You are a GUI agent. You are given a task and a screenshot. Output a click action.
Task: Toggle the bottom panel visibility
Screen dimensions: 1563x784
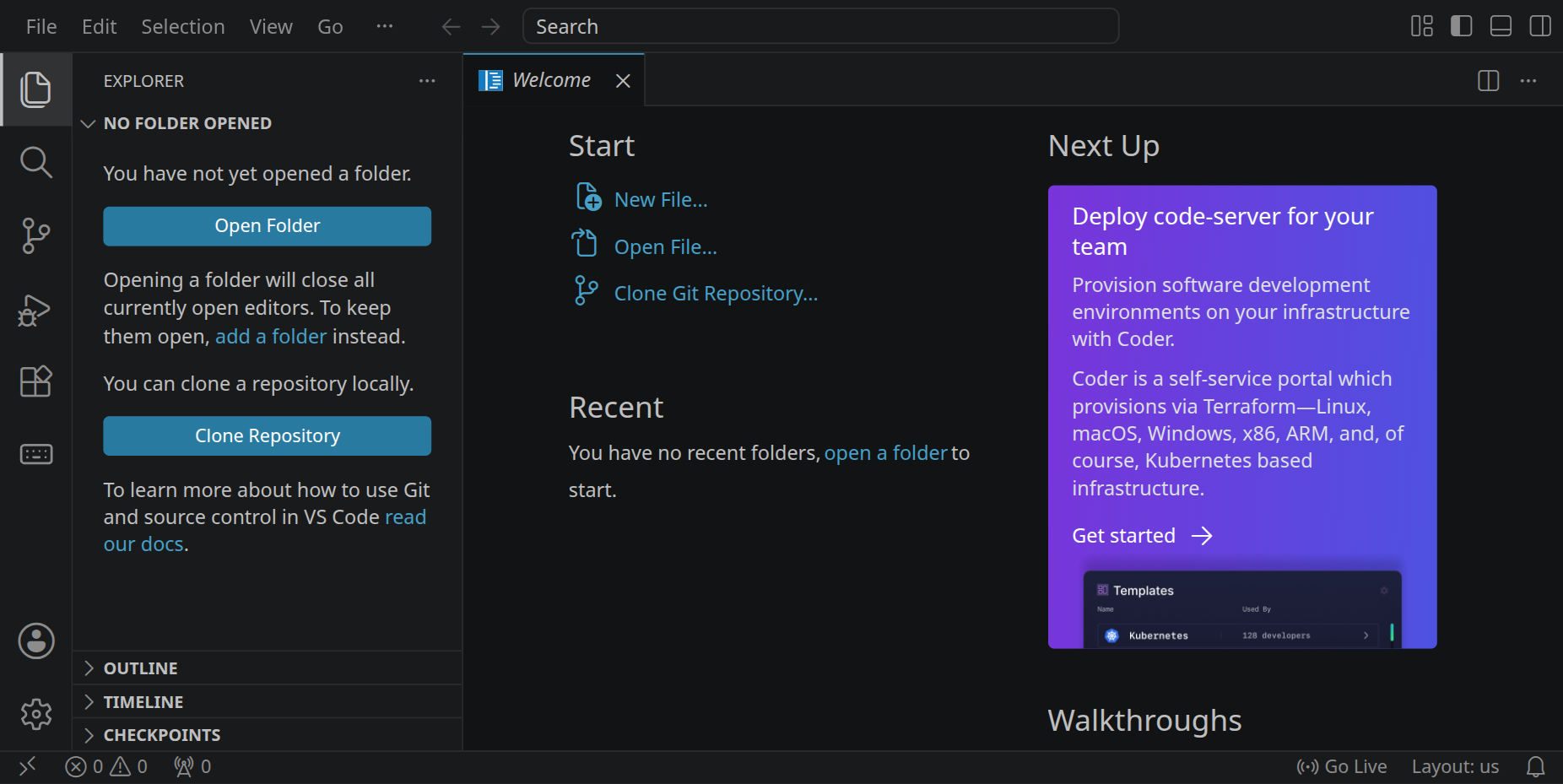click(1501, 26)
